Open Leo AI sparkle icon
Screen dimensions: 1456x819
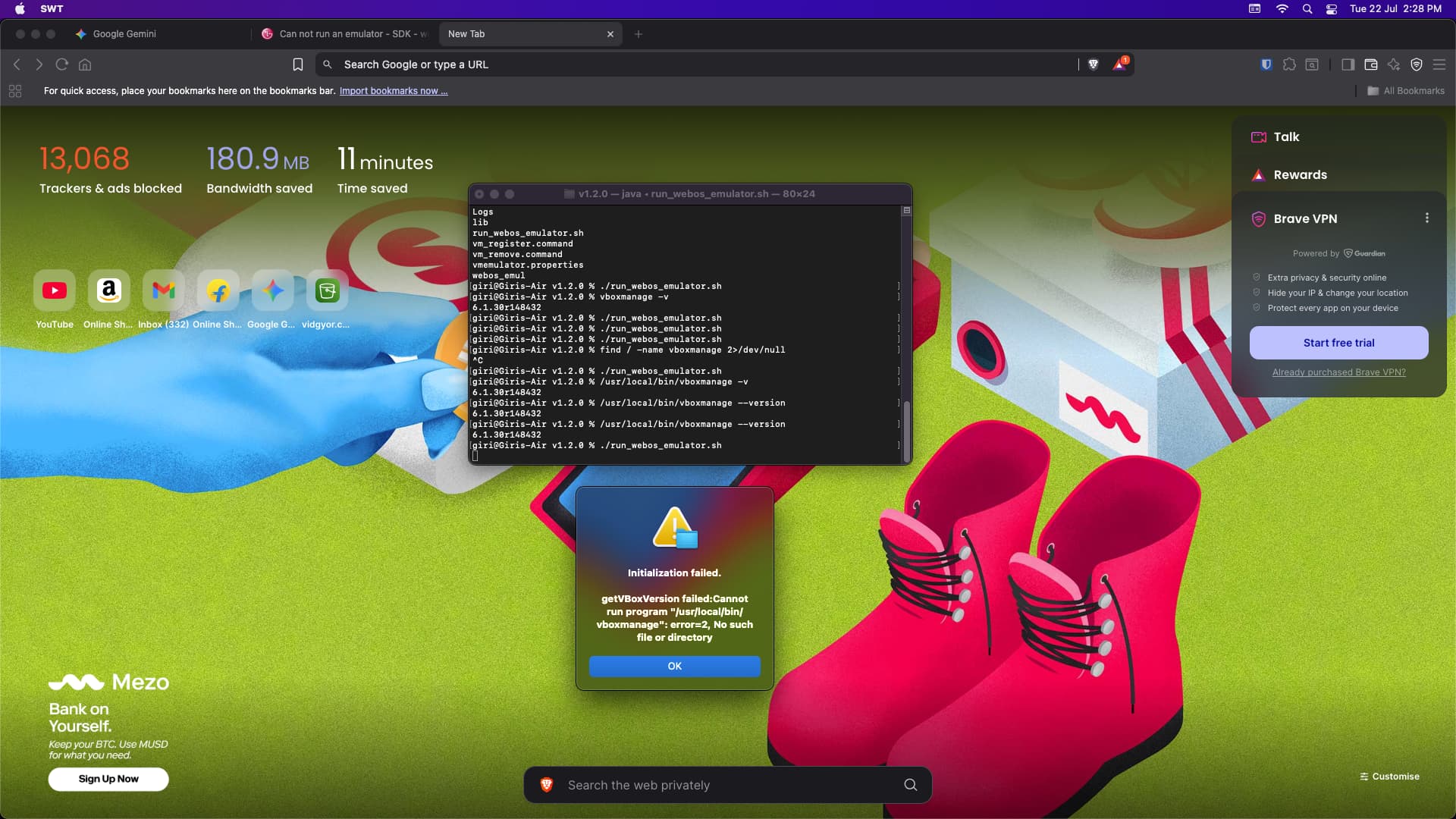[x=1393, y=64]
